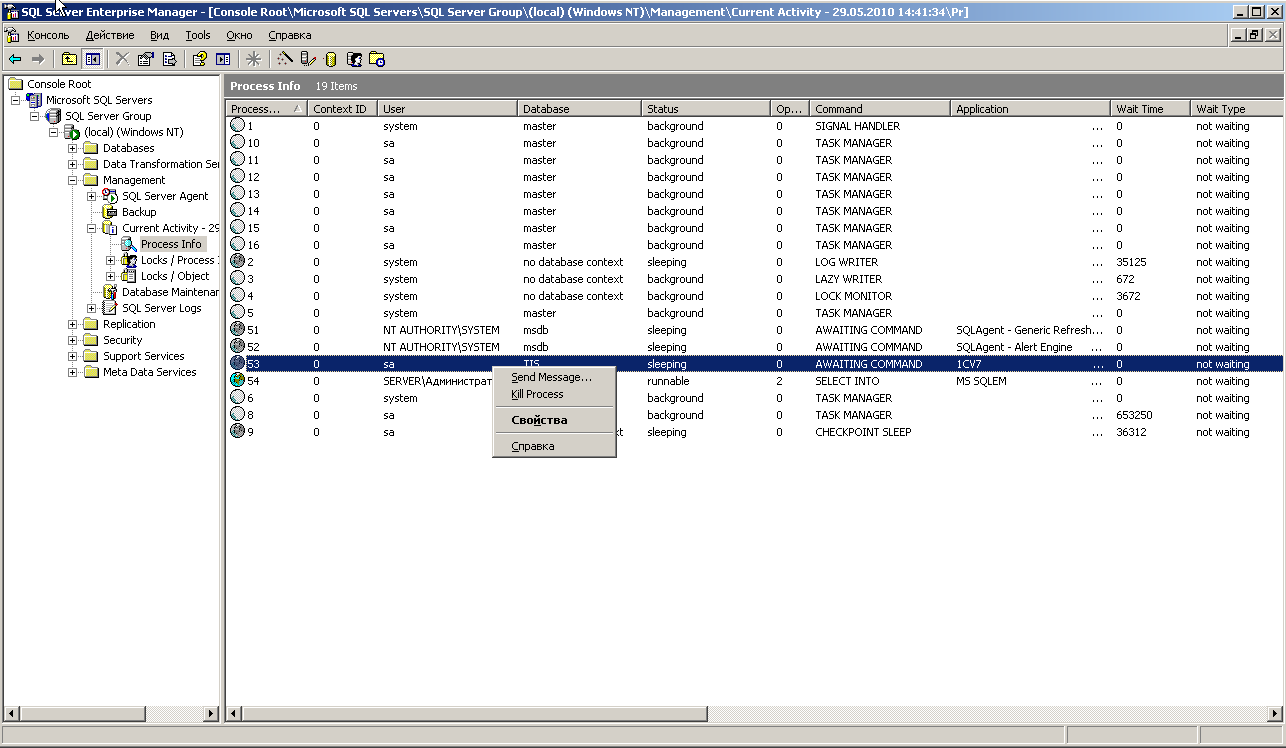Expand the Security folder in the tree
The height and width of the screenshot is (748, 1286).
73,340
